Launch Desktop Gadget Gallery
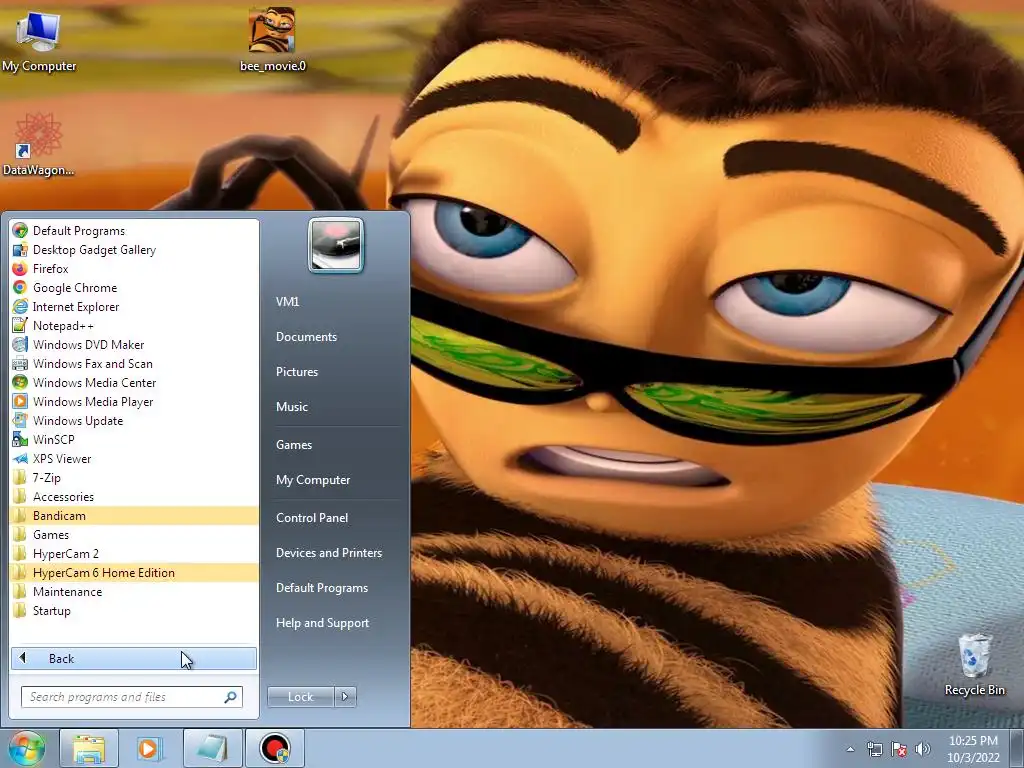Viewport: 1024px width, 768px height. 134,249
